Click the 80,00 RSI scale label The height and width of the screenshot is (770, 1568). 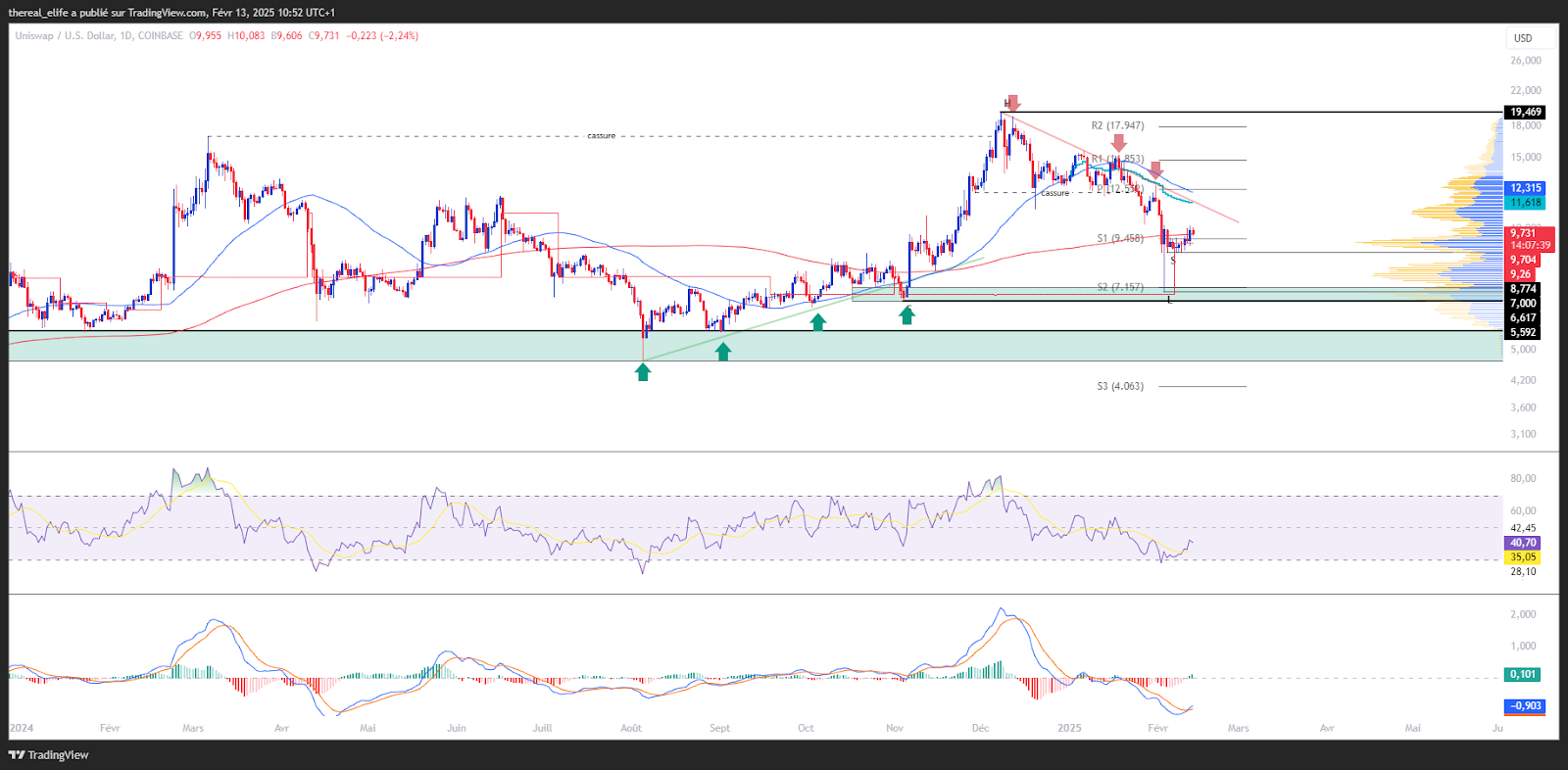1524,479
